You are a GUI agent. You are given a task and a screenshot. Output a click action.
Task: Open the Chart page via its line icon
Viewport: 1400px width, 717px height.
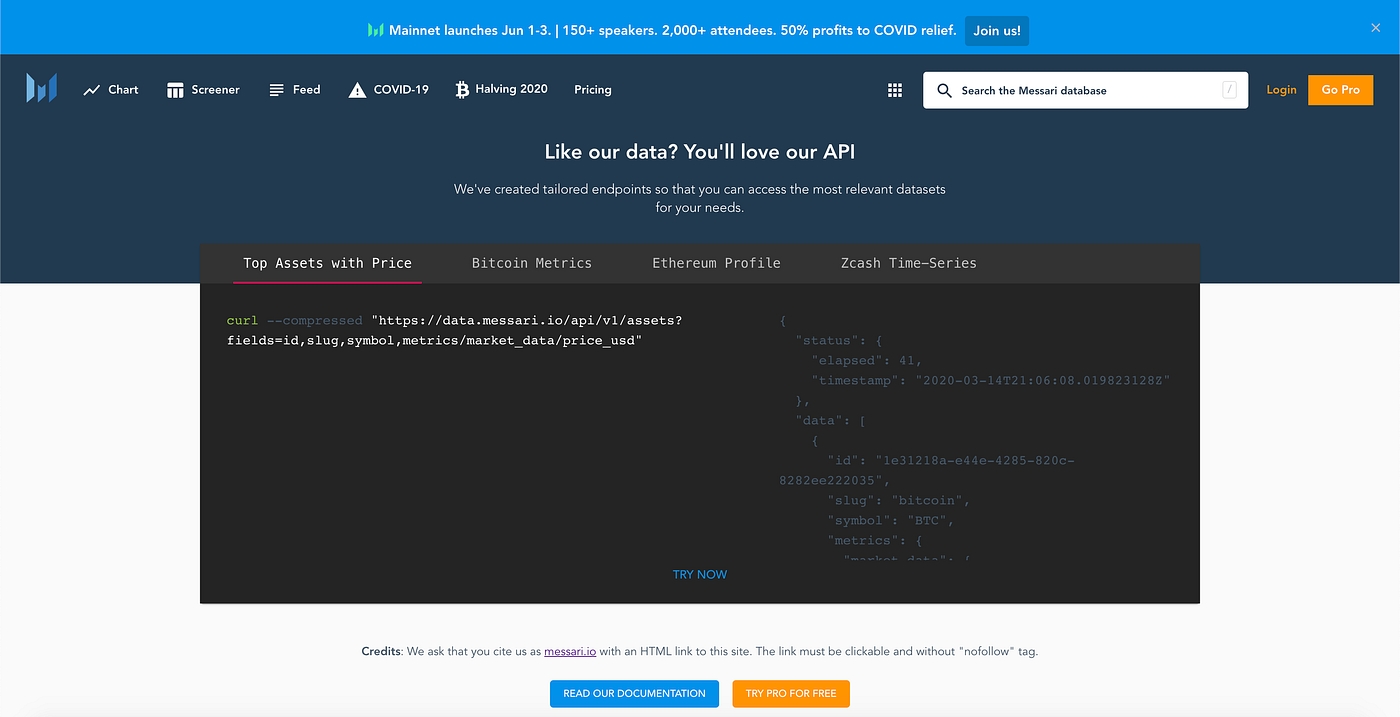tap(92, 90)
